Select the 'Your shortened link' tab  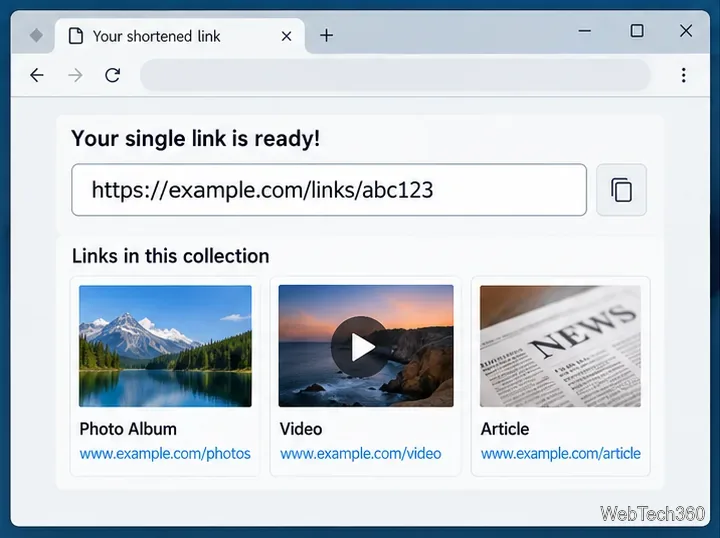pyautogui.click(x=180, y=36)
